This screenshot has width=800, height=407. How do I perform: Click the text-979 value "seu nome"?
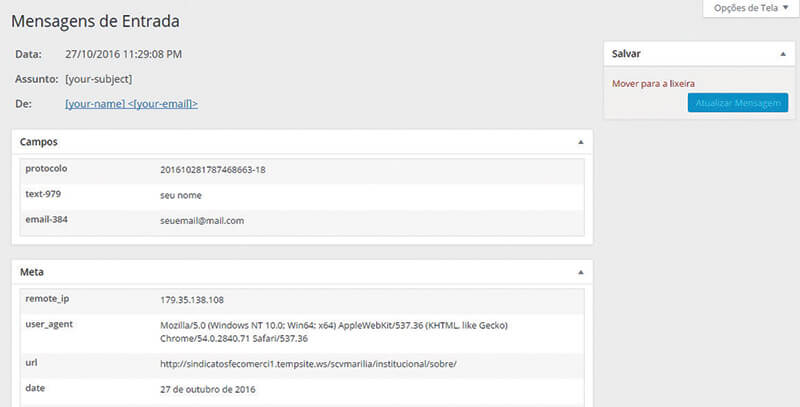point(181,194)
